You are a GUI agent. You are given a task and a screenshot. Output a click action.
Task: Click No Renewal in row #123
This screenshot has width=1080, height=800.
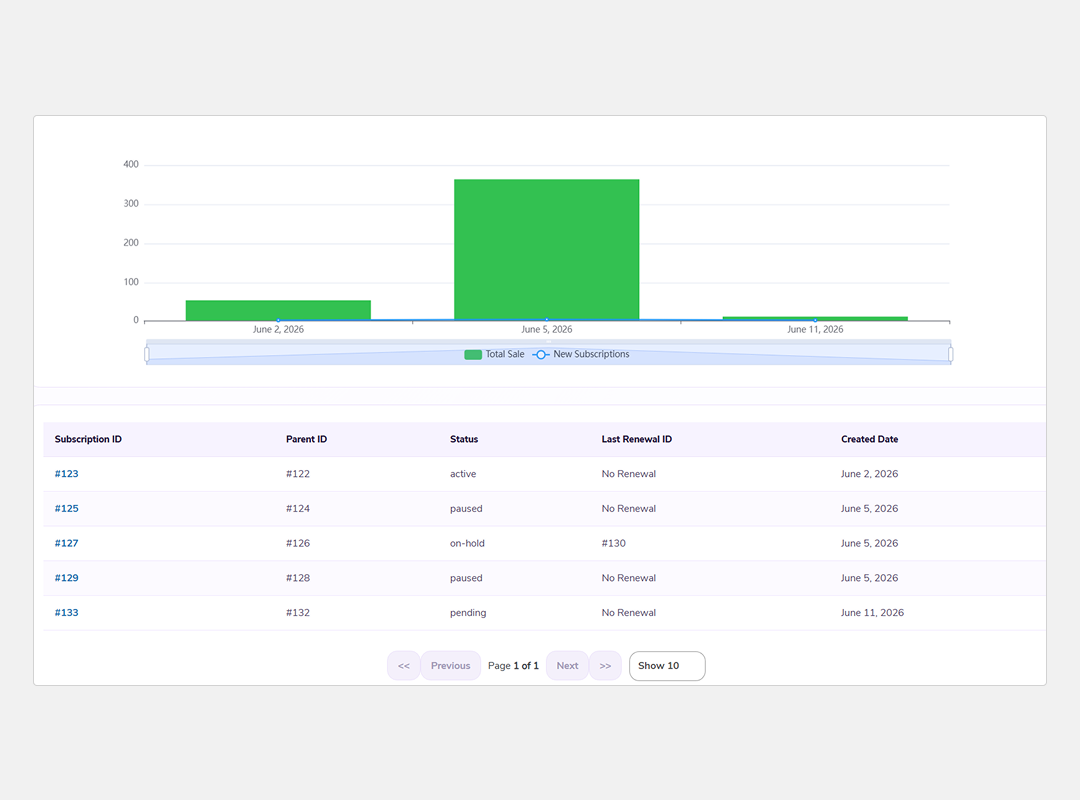629,474
